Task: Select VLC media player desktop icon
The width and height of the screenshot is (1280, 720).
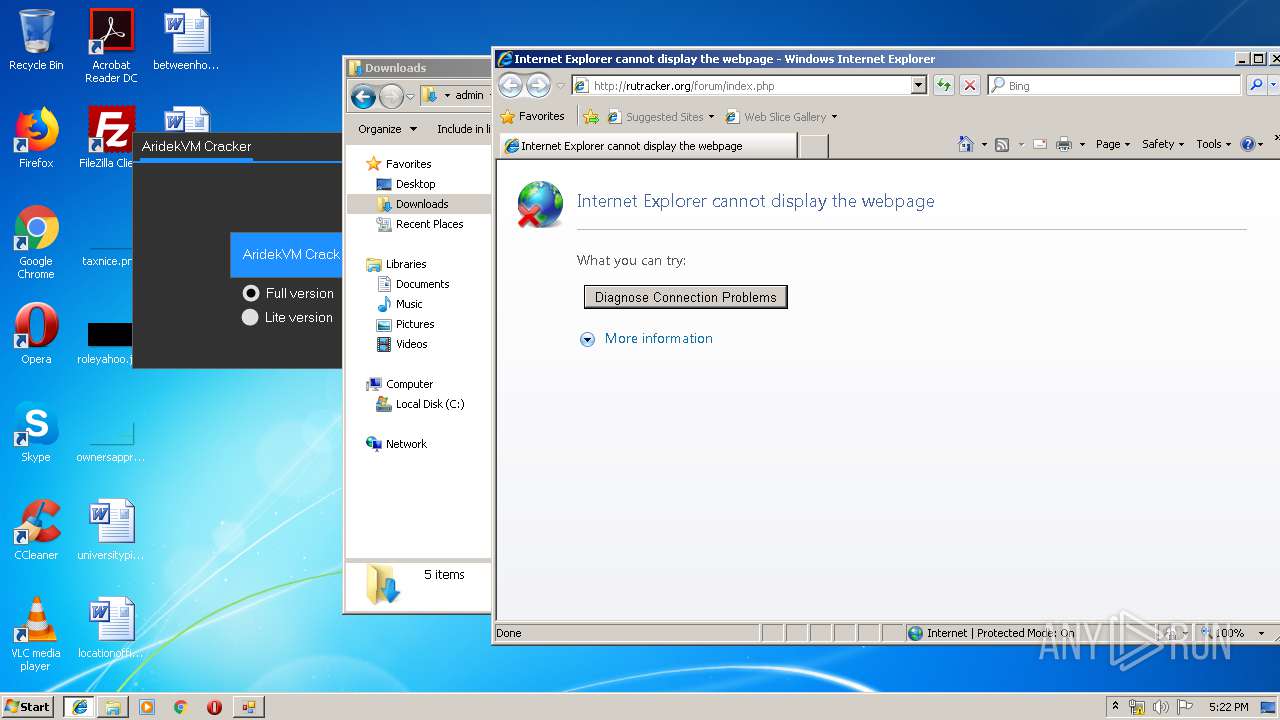Action: pyautogui.click(x=36, y=634)
